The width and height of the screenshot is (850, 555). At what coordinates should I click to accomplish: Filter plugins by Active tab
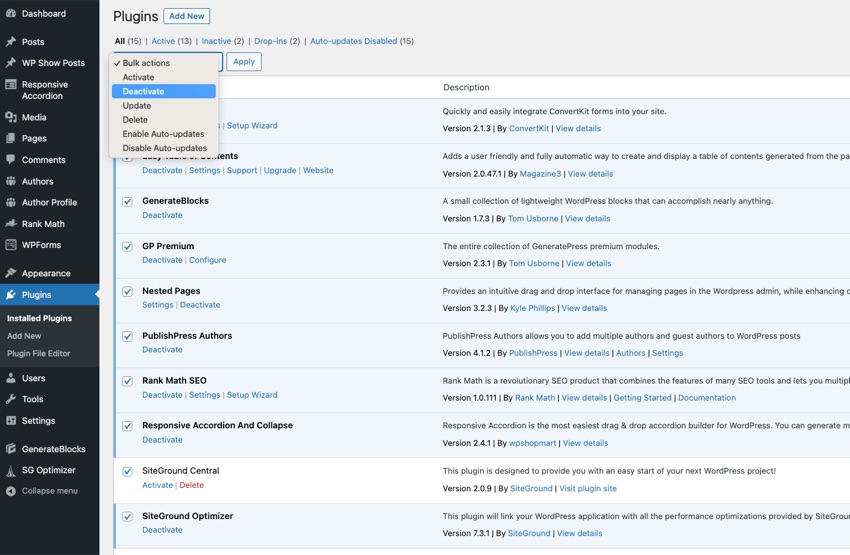pyautogui.click(x=163, y=41)
